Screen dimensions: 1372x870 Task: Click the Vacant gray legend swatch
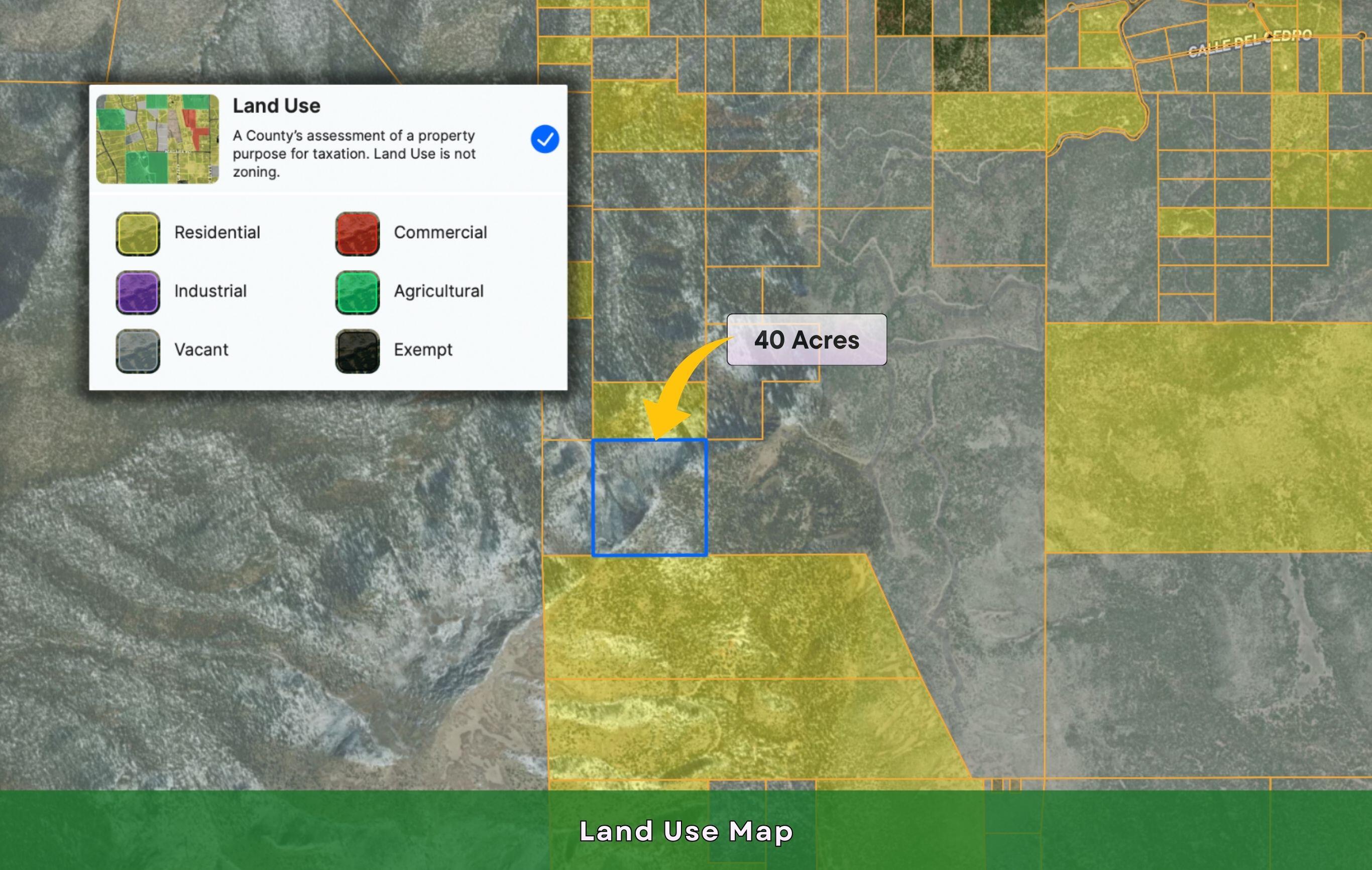[x=138, y=351]
